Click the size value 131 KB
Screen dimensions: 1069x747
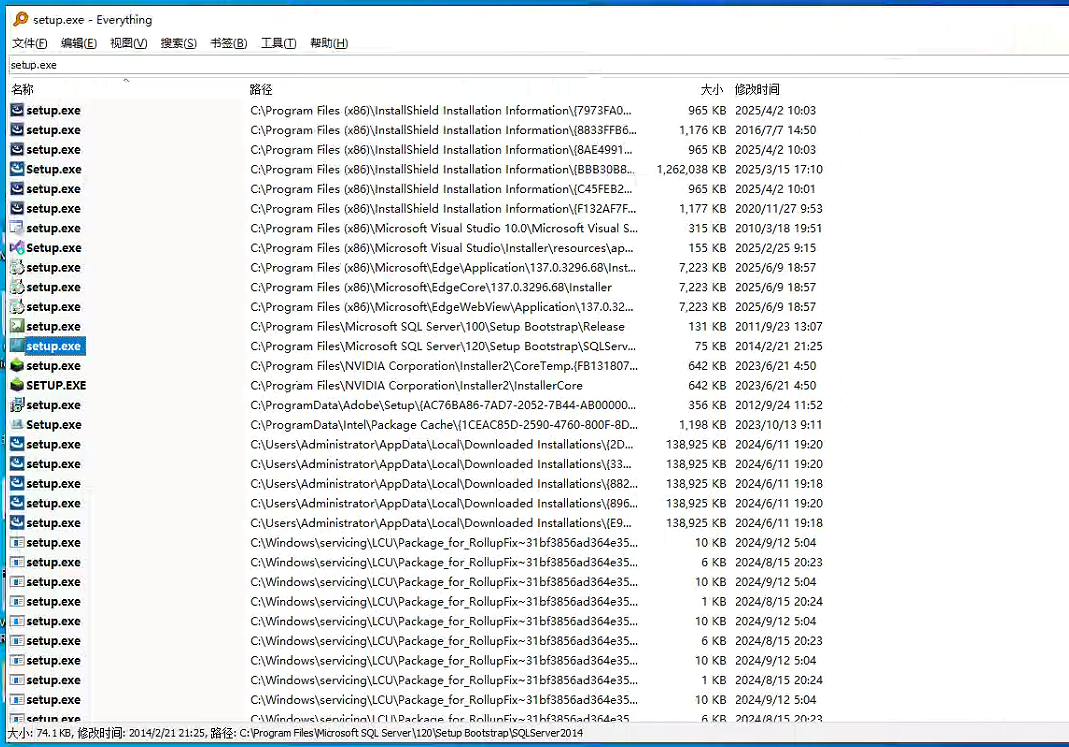click(707, 326)
